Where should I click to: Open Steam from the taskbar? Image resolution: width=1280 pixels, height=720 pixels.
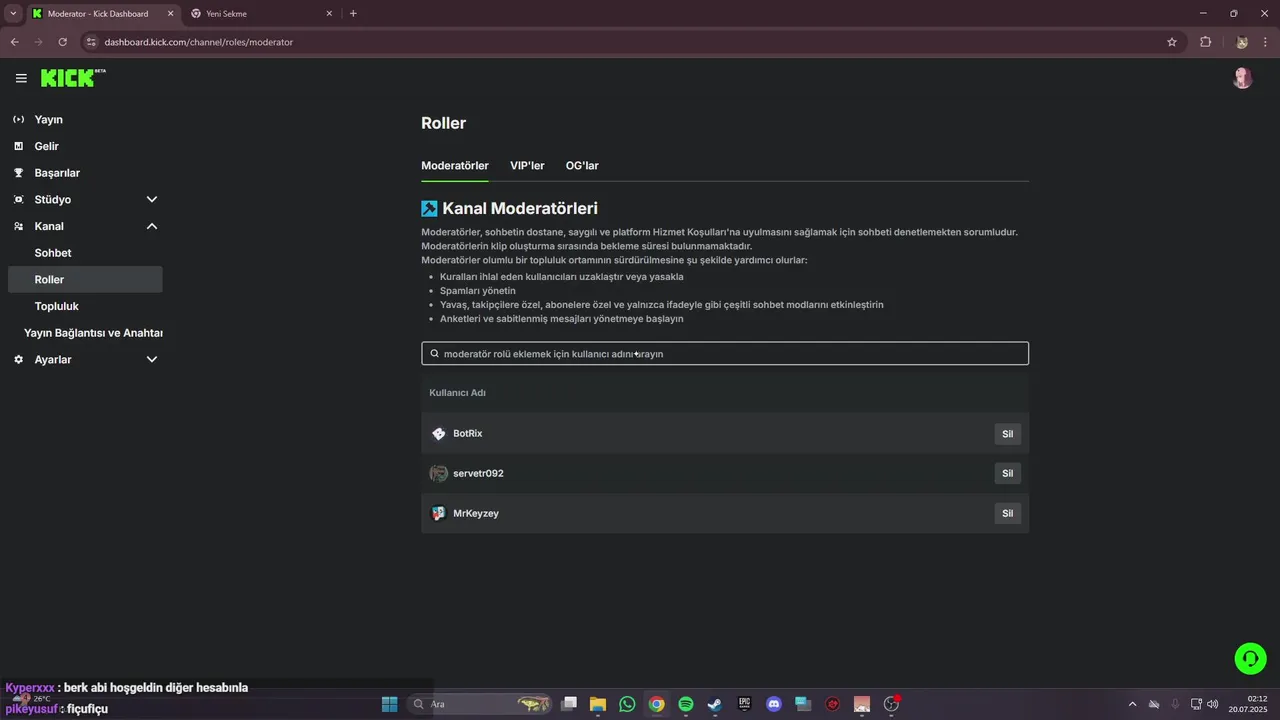tap(715, 704)
